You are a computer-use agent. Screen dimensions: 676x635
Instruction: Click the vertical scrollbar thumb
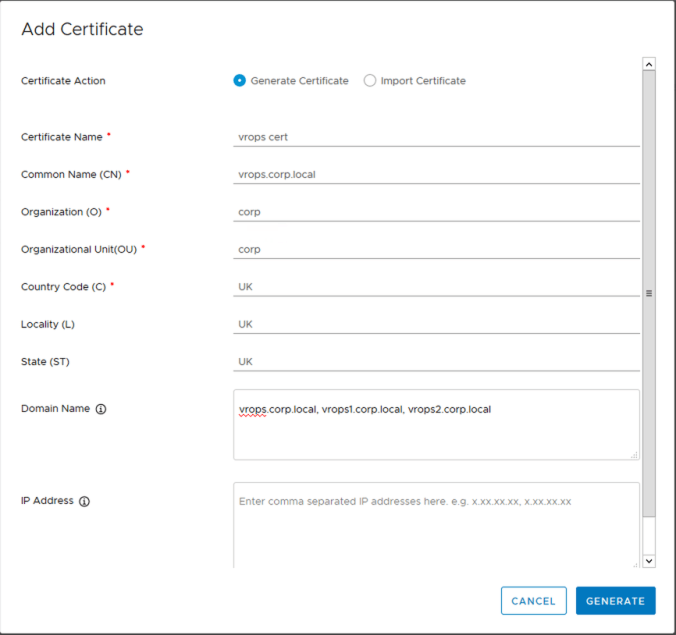[x=649, y=293]
